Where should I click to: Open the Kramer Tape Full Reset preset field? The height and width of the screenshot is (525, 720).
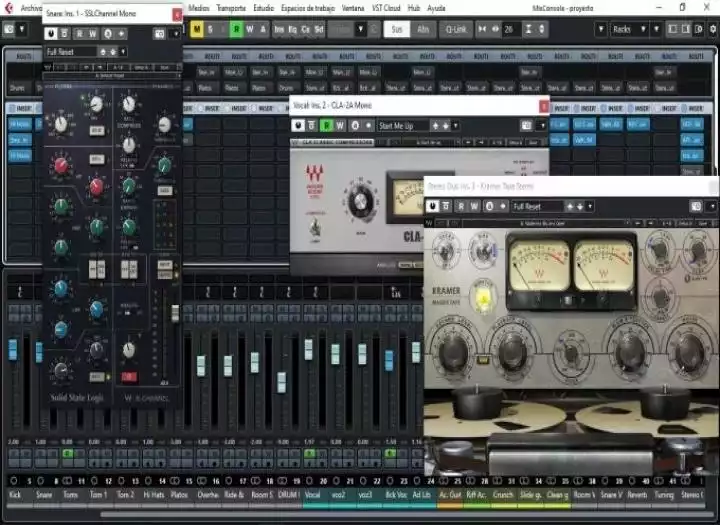click(537, 206)
